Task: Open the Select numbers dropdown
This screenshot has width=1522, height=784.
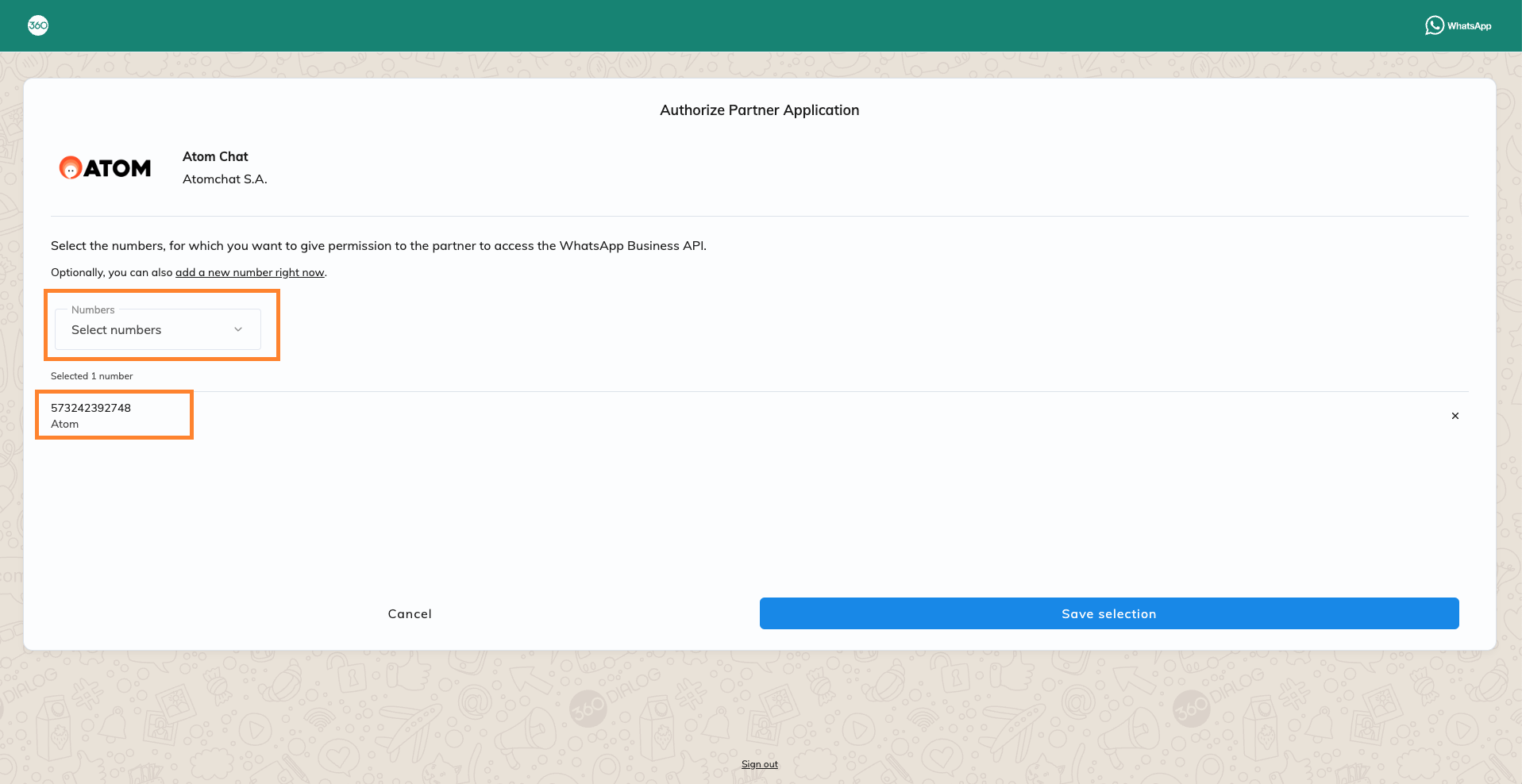Action: pos(158,329)
